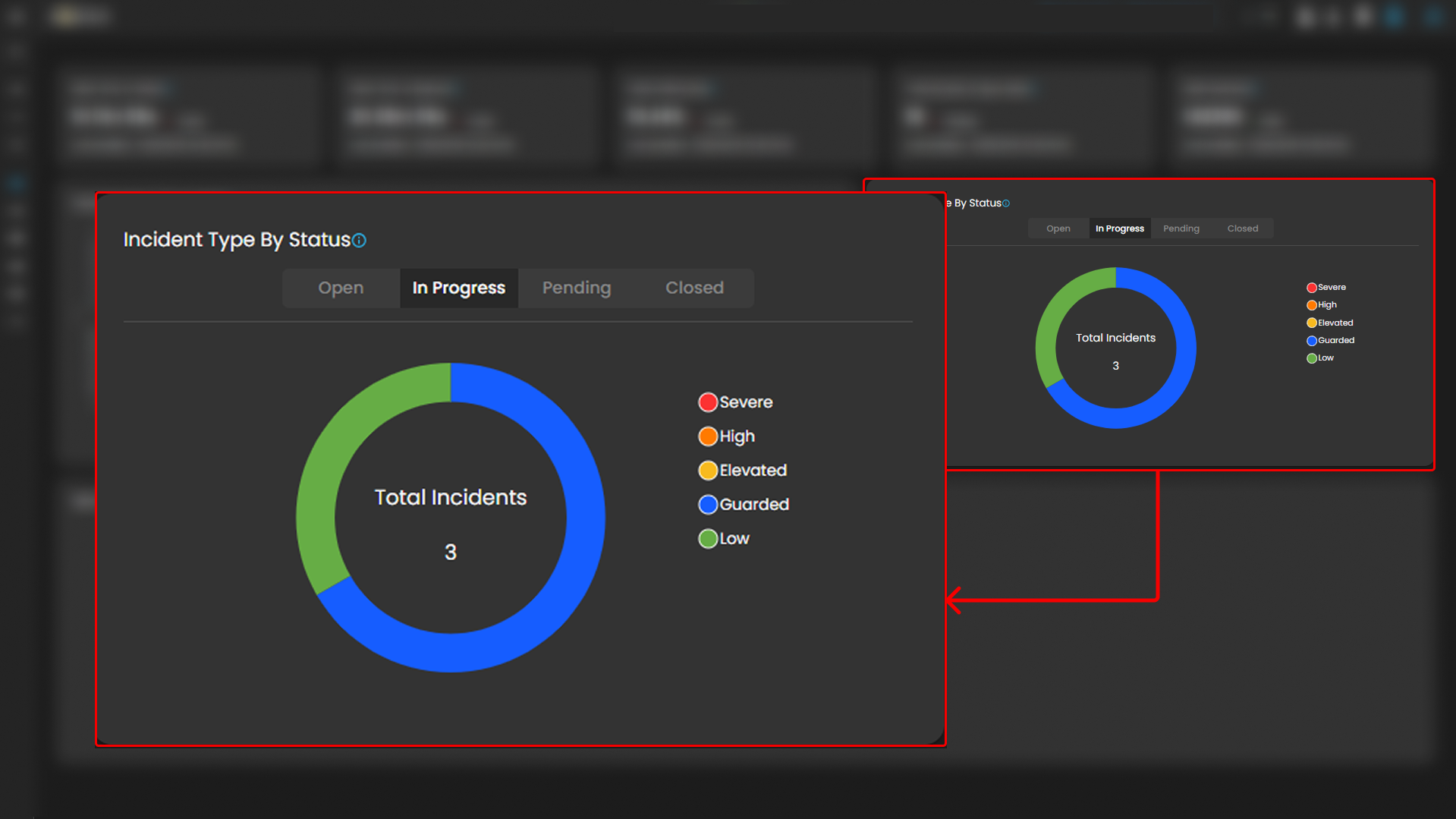Click info icon beside large Incident Type By Status title
This screenshot has width=1456, height=819.
coord(360,241)
